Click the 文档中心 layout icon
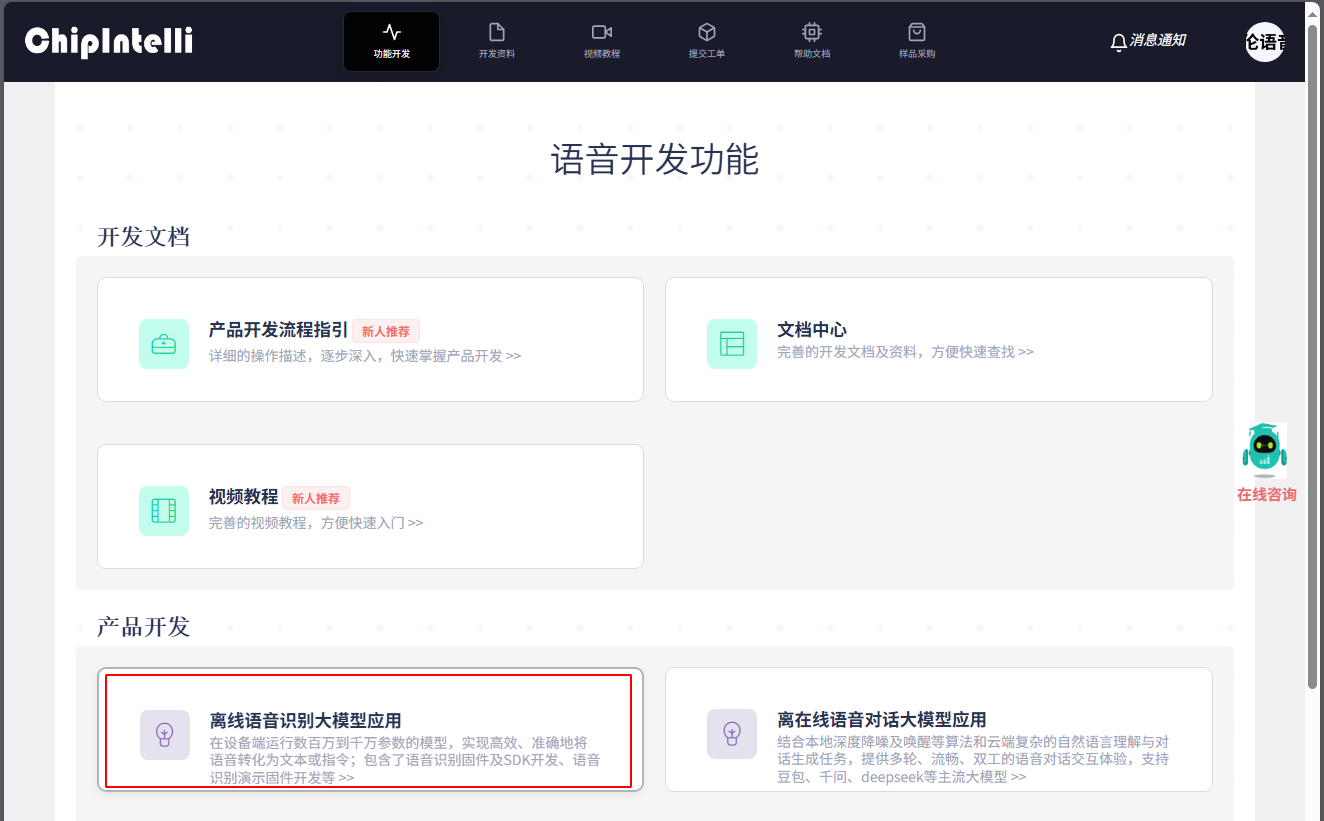 pyautogui.click(x=732, y=344)
